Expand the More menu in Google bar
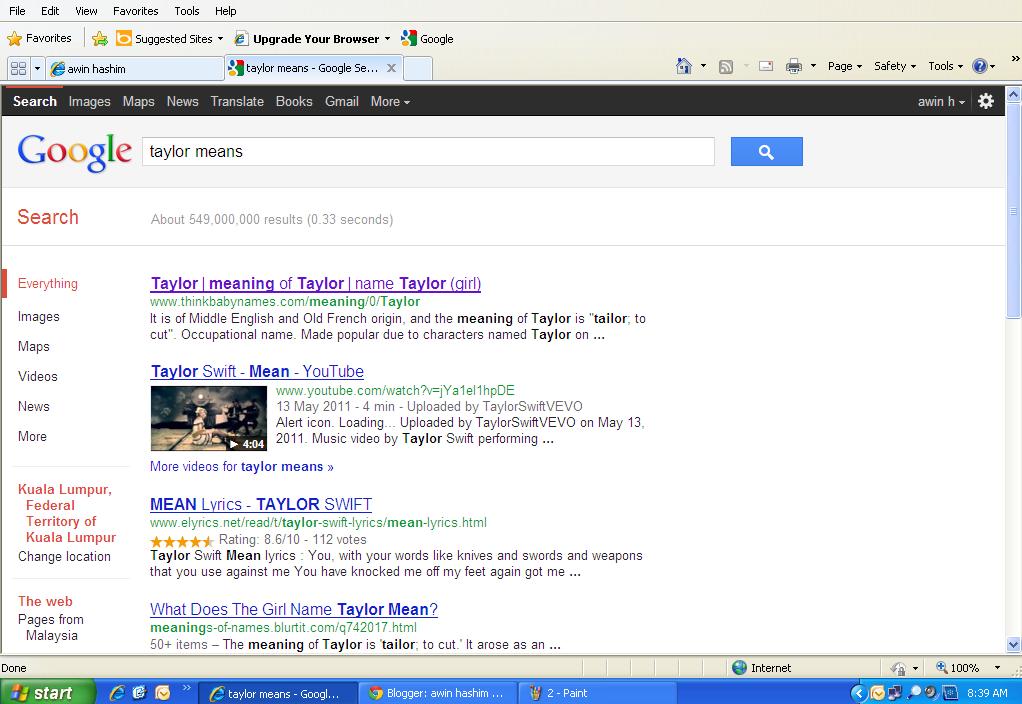 point(390,102)
